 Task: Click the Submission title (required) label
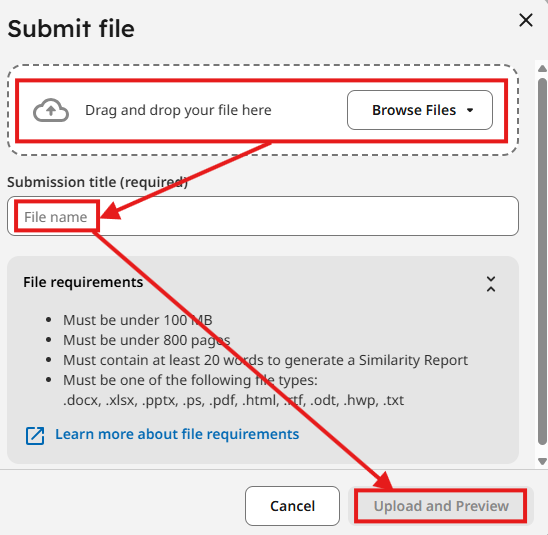[x=98, y=182]
